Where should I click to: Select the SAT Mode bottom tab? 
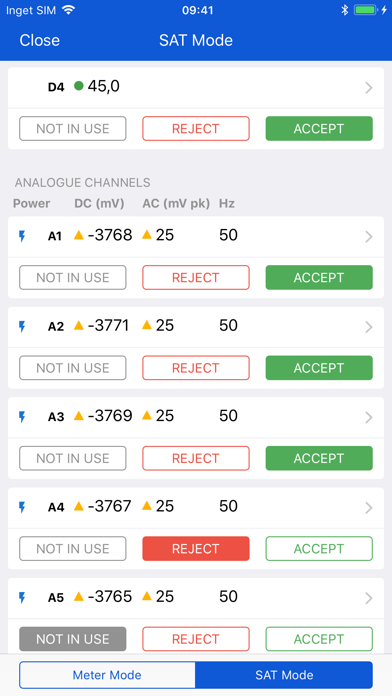(x=284, y=675)
